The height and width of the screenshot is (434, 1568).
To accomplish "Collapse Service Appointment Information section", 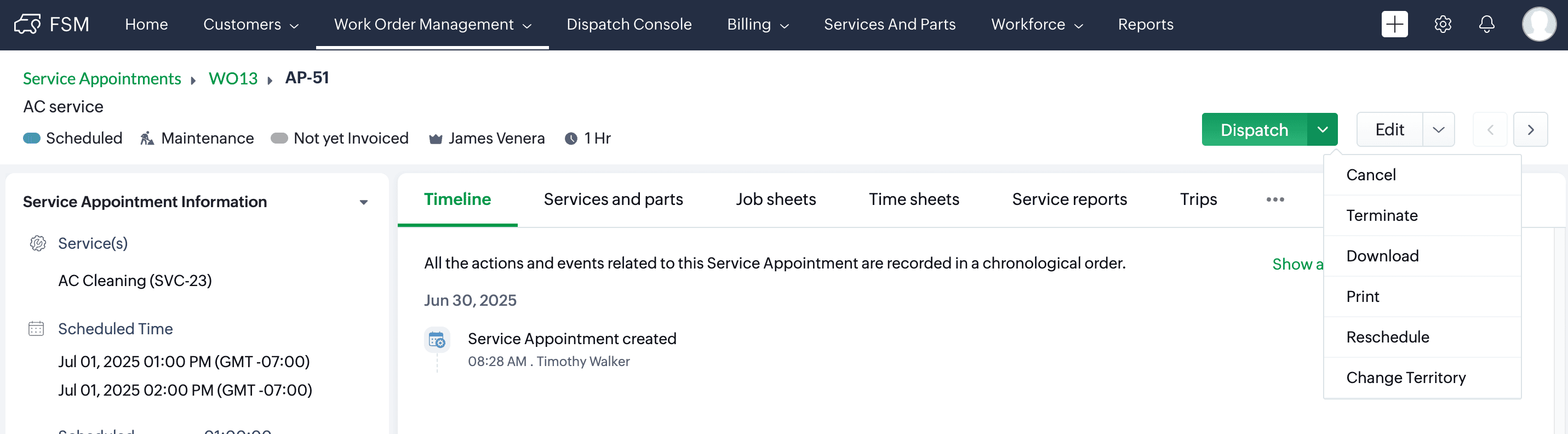I will pyautogui.click(x=363, y=202).
